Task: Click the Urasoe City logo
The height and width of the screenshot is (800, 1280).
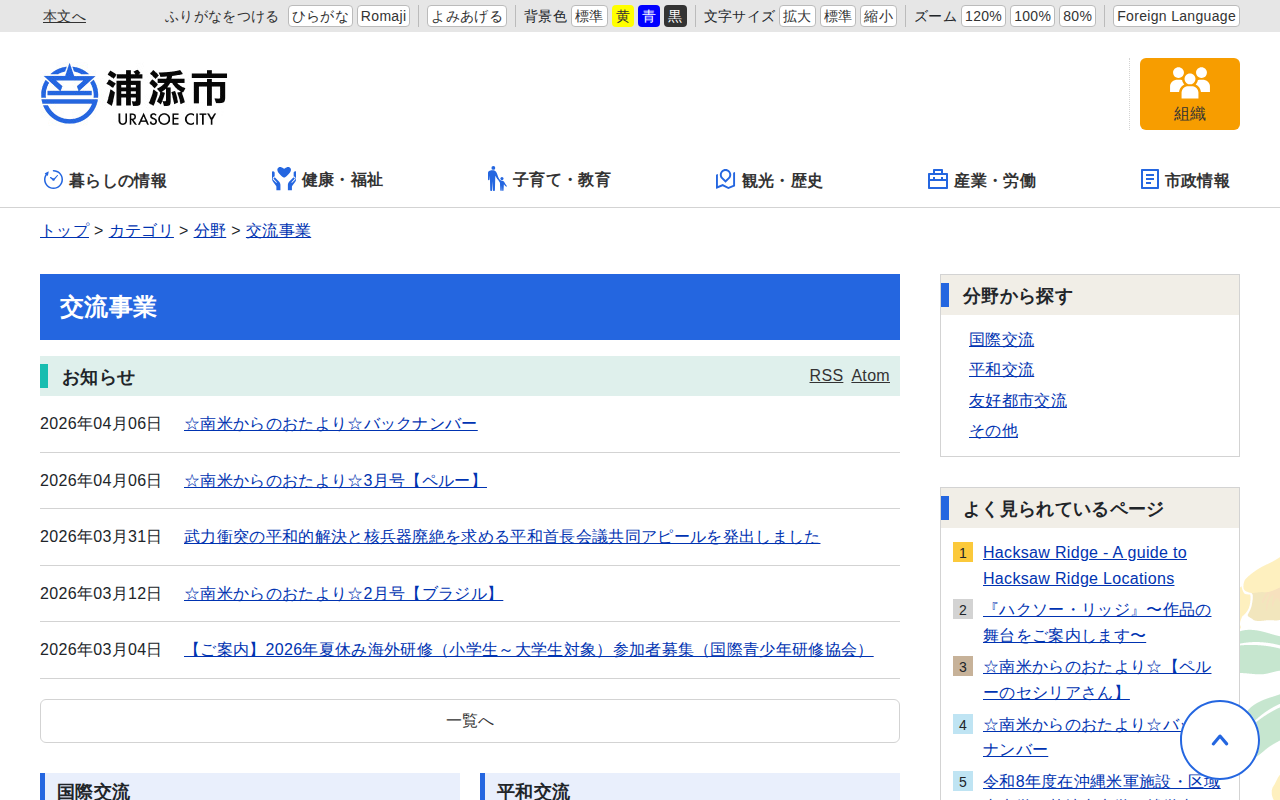Action: tap(134, 94)
